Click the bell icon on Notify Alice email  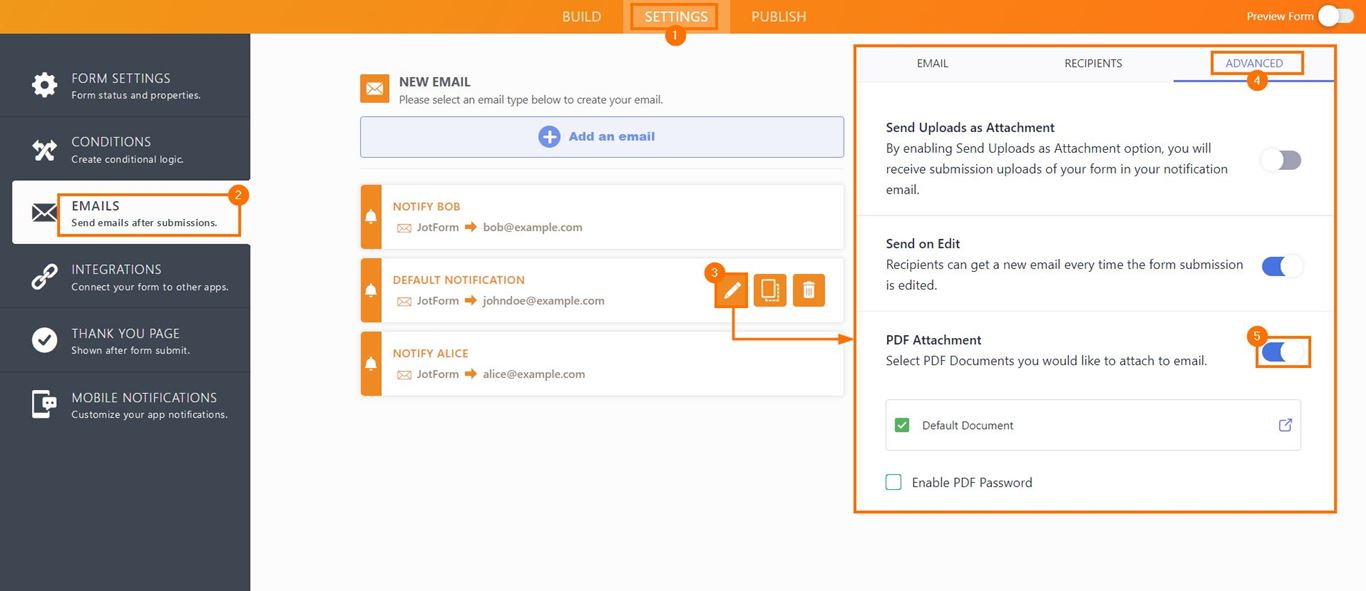click(371, 363)
